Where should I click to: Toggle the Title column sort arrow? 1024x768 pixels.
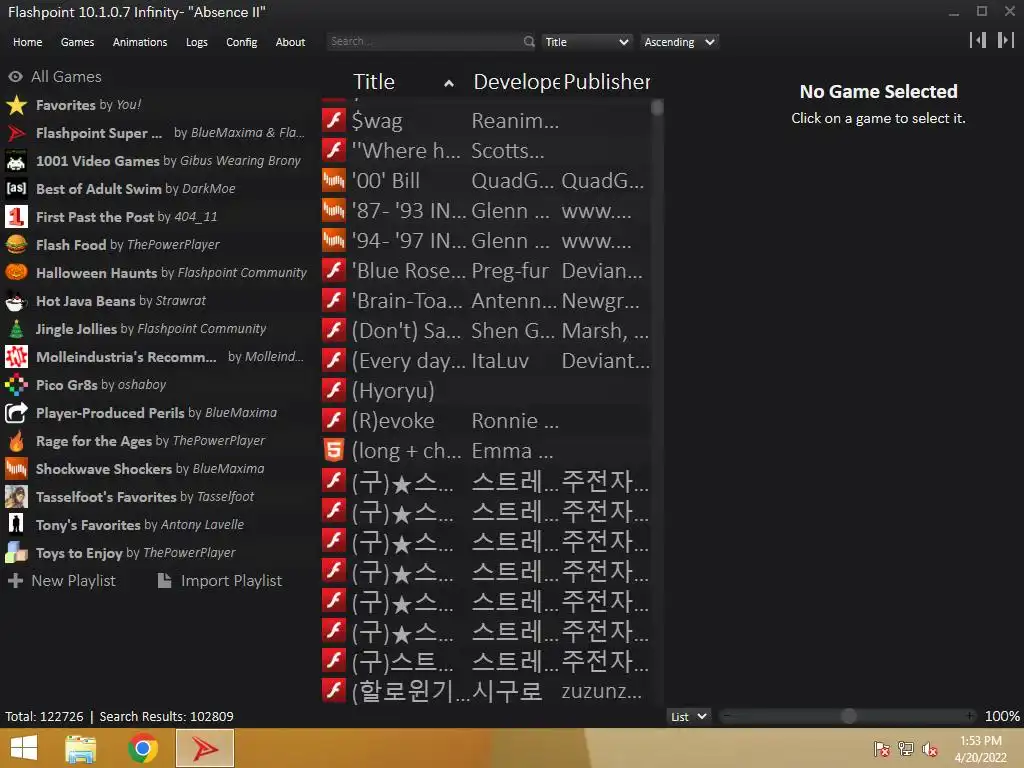coord(449,83)
